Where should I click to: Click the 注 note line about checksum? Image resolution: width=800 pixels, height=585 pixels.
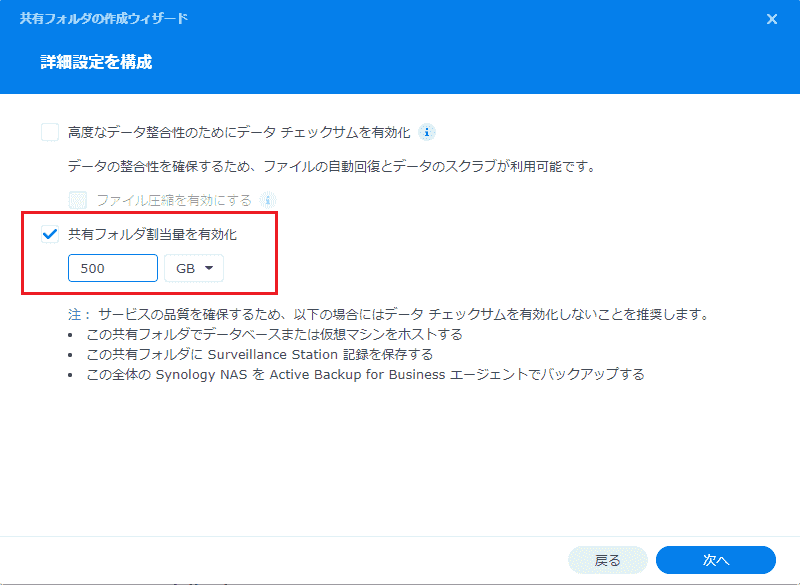(388, 314)
